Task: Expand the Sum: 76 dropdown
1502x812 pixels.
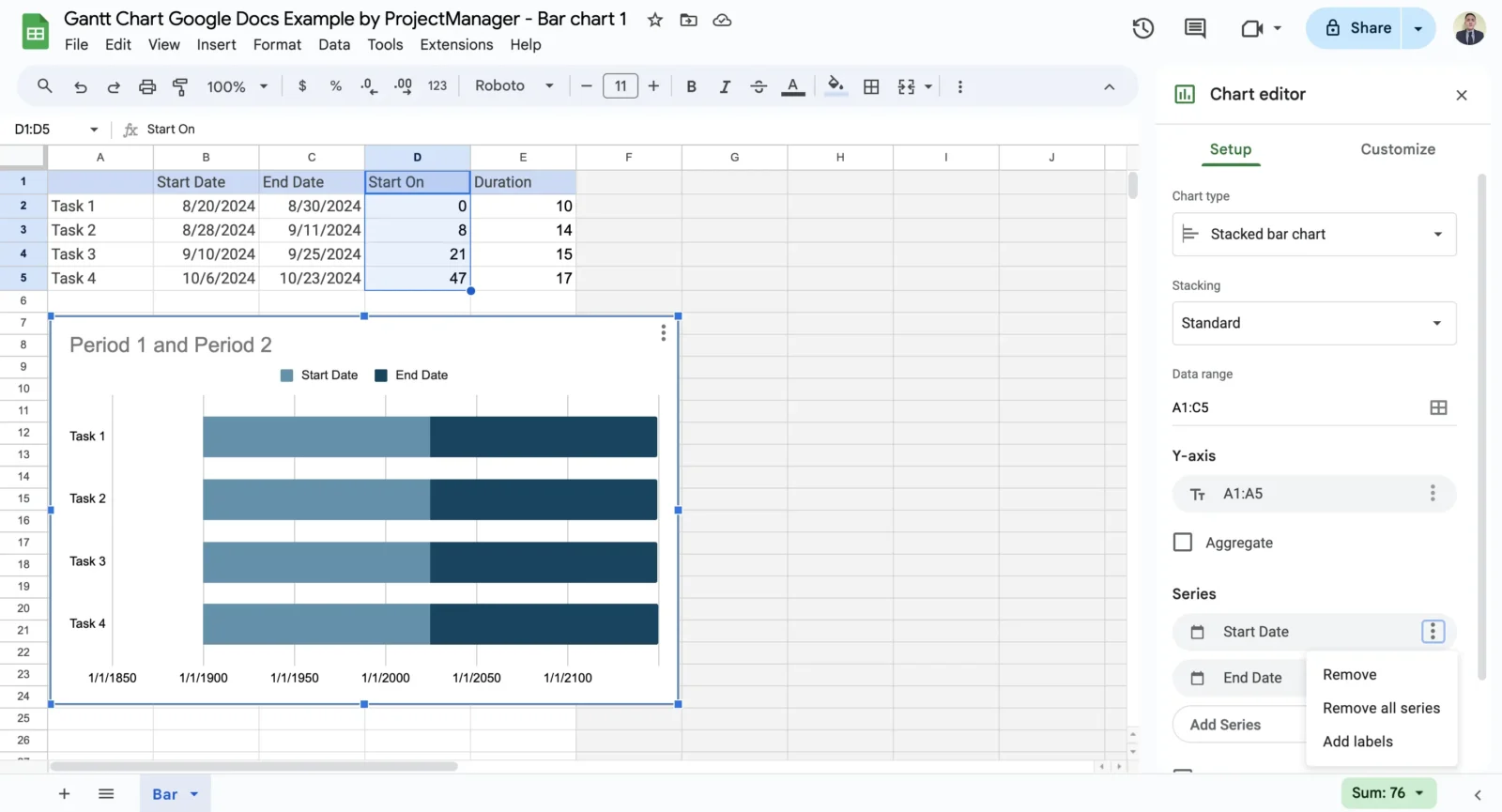Action: pos(1387,793)
